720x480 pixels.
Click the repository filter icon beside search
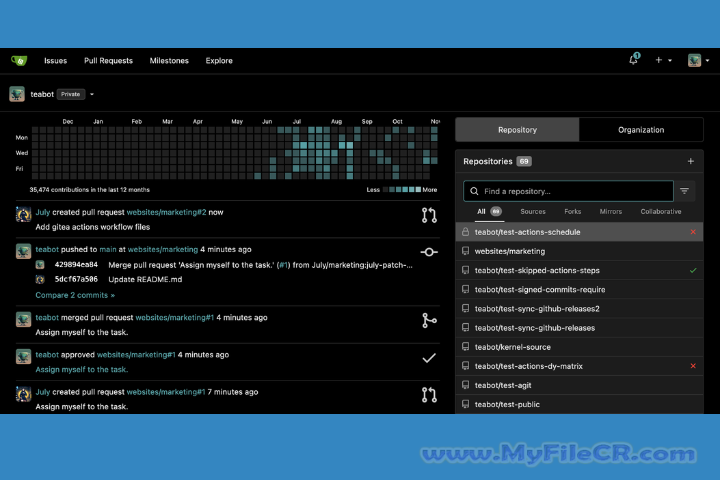click(685, 191)
